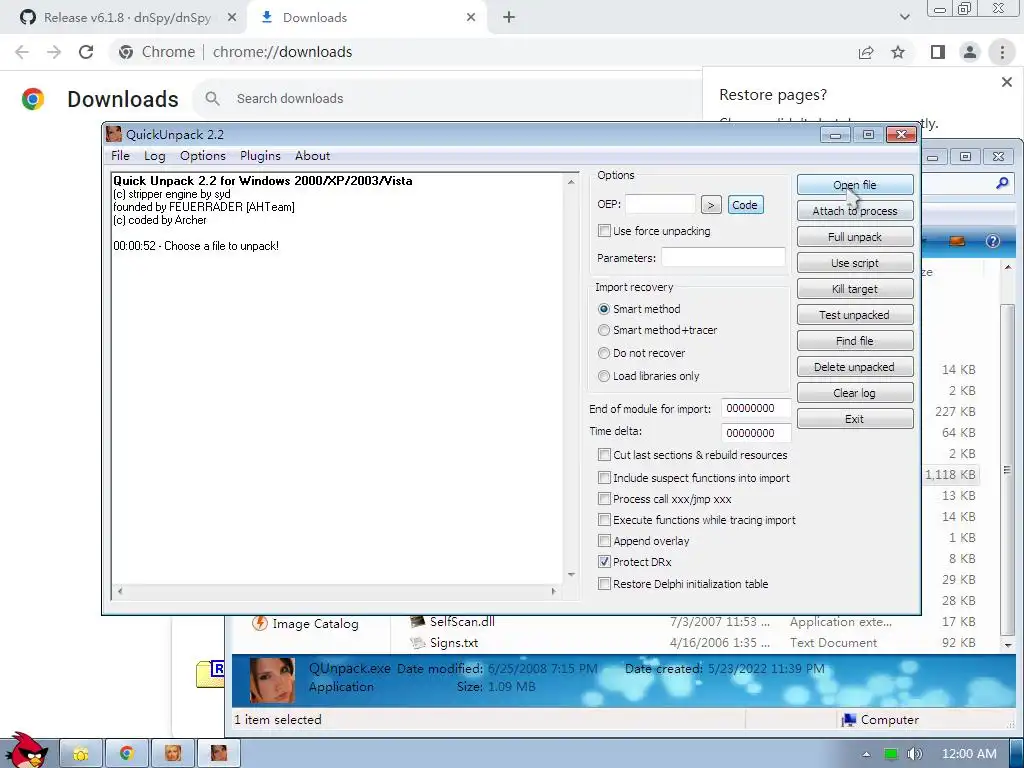Open the Options menu in QuickUnpack

[x=203, y=155]
